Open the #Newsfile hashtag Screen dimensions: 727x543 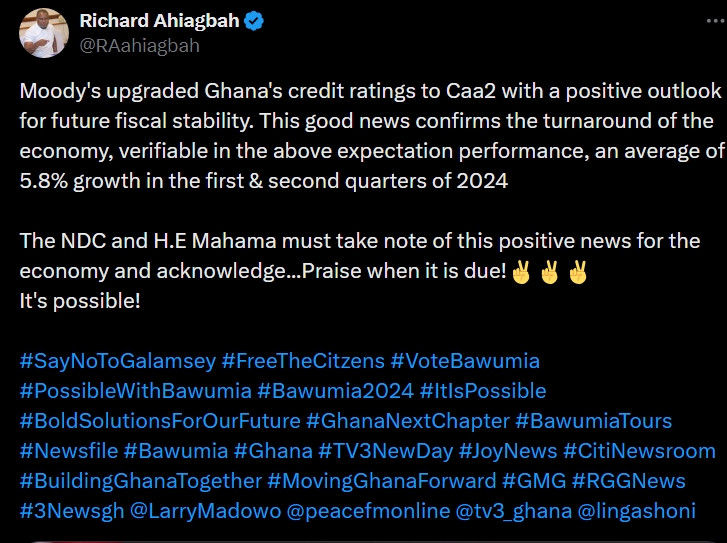coord(68,450)
